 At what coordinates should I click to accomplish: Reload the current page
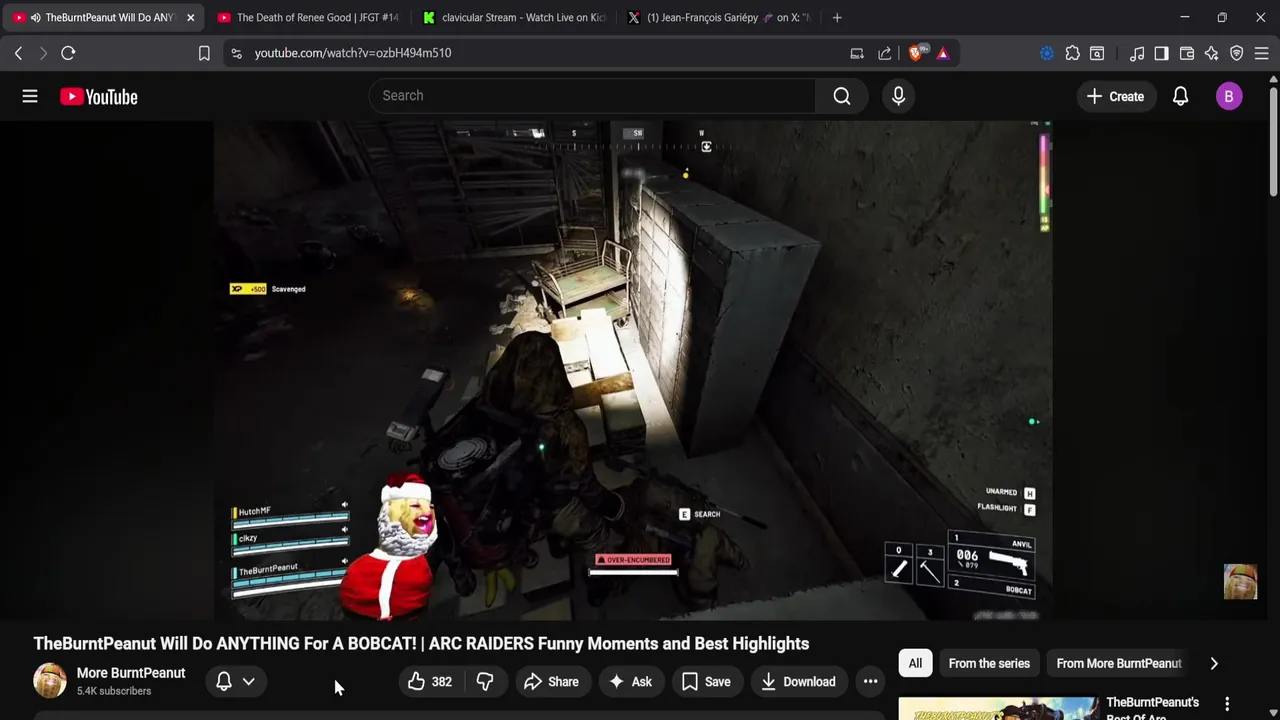coord(68,53)
